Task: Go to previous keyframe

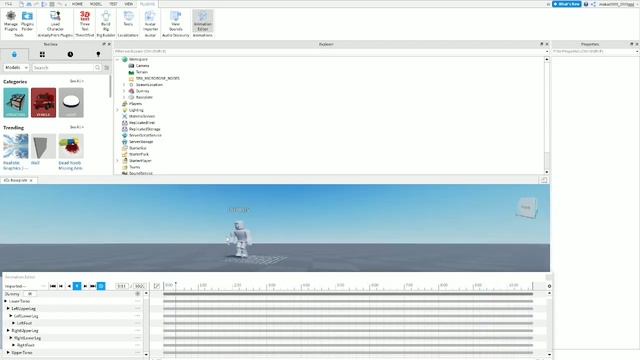Action: (61, 286)
